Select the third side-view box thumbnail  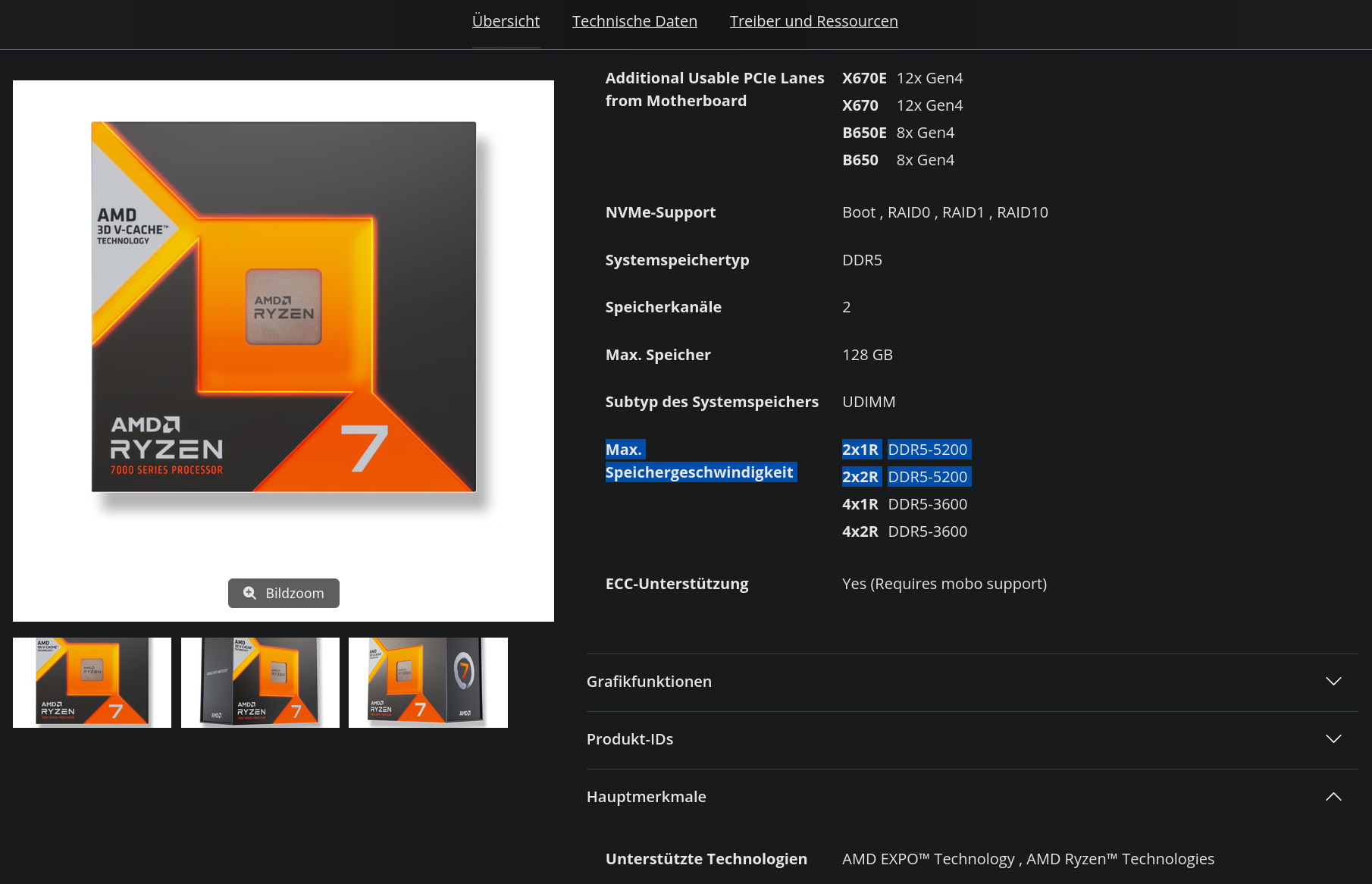428,682
